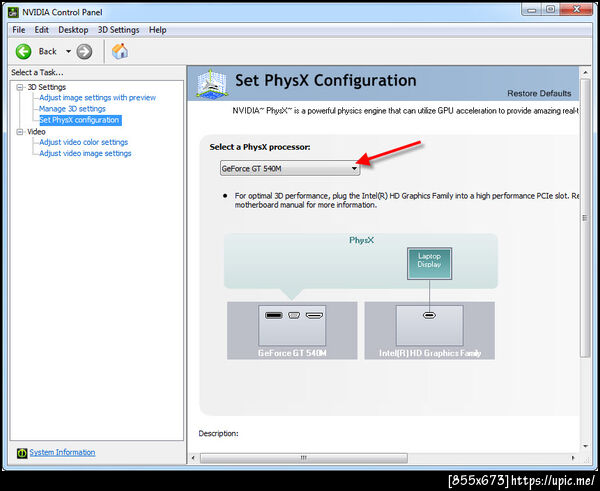Open the Edit menu
The width and height of the screenshot is (600, 491).
[41, 30]
